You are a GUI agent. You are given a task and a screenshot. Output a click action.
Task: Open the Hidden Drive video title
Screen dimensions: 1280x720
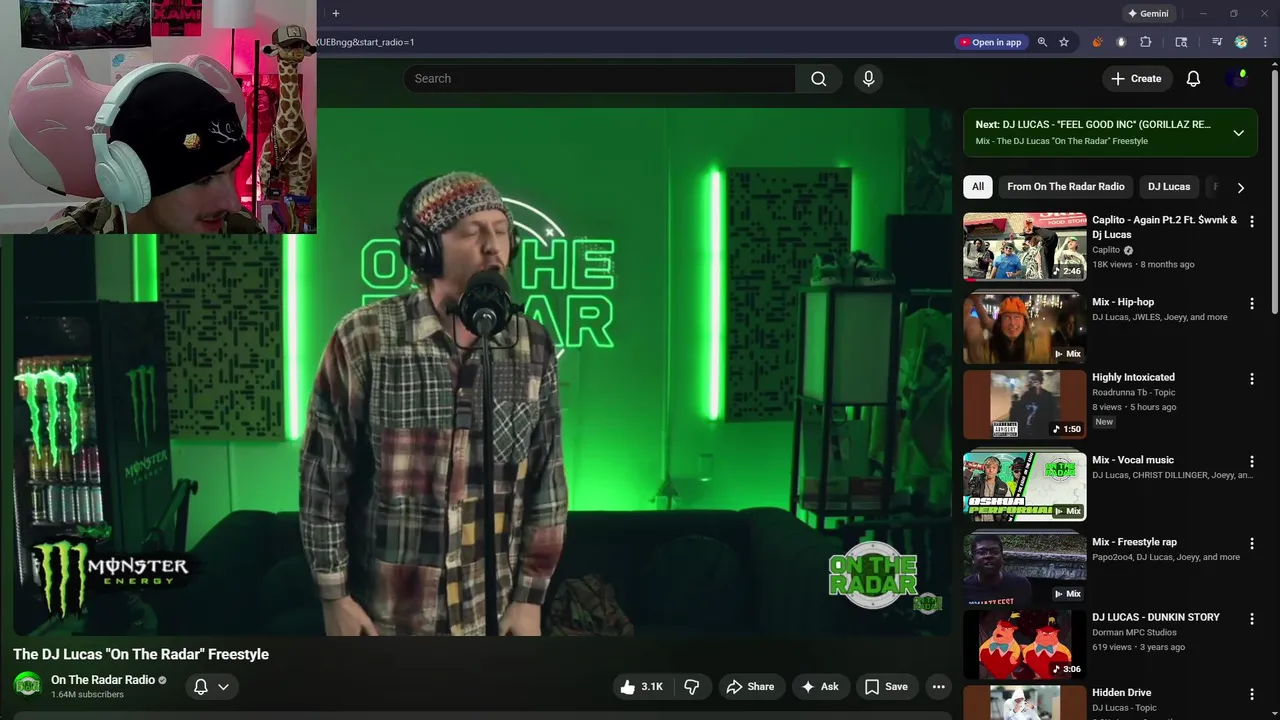[1121, 692]
